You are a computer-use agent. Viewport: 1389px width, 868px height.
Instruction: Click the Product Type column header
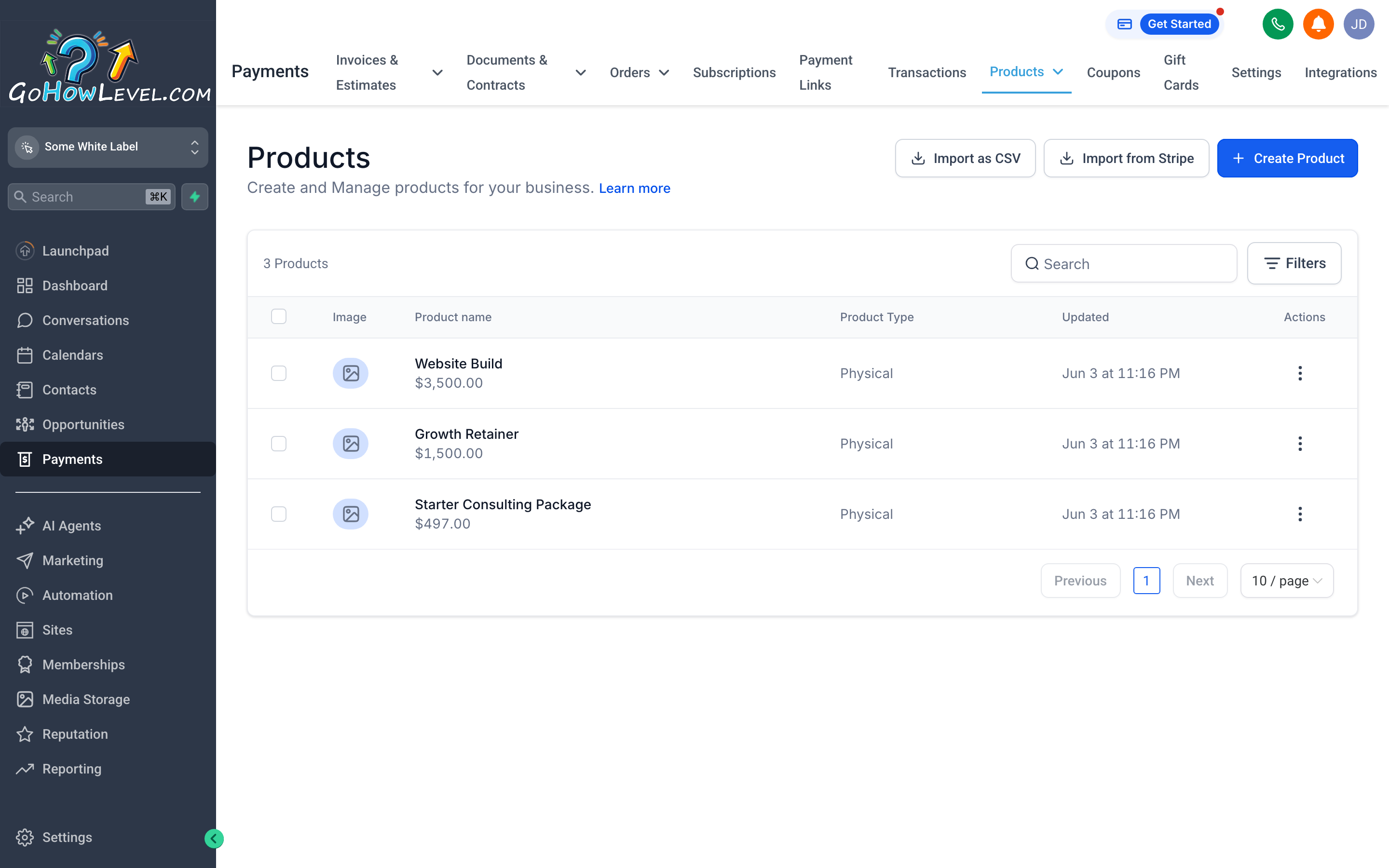(876, 317)
